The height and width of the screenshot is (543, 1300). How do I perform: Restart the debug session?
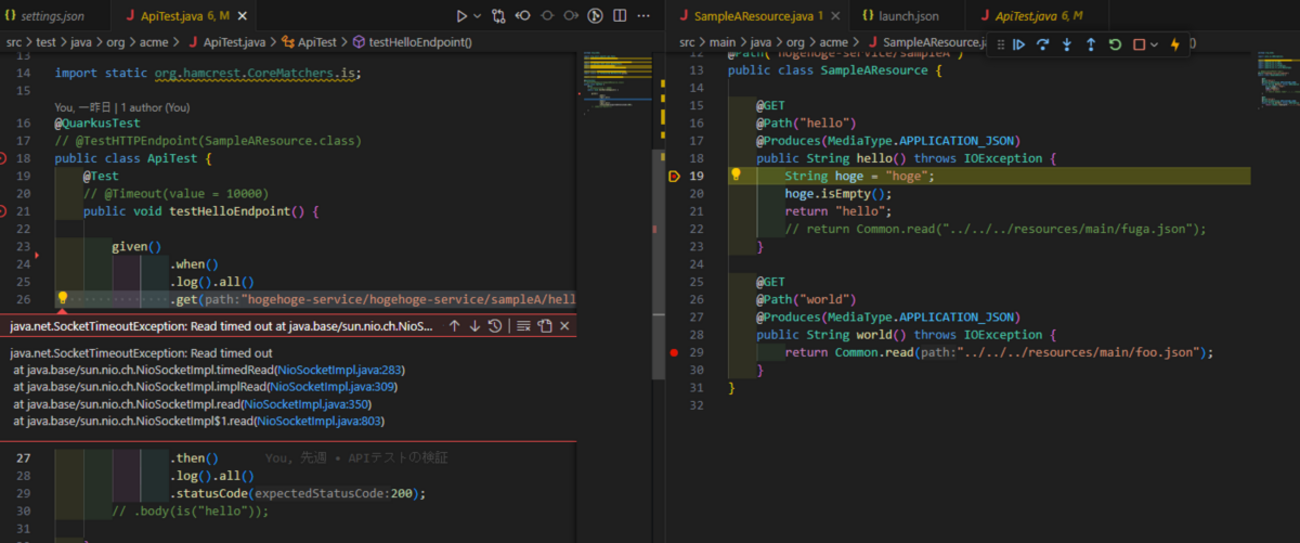[1114, 44]
